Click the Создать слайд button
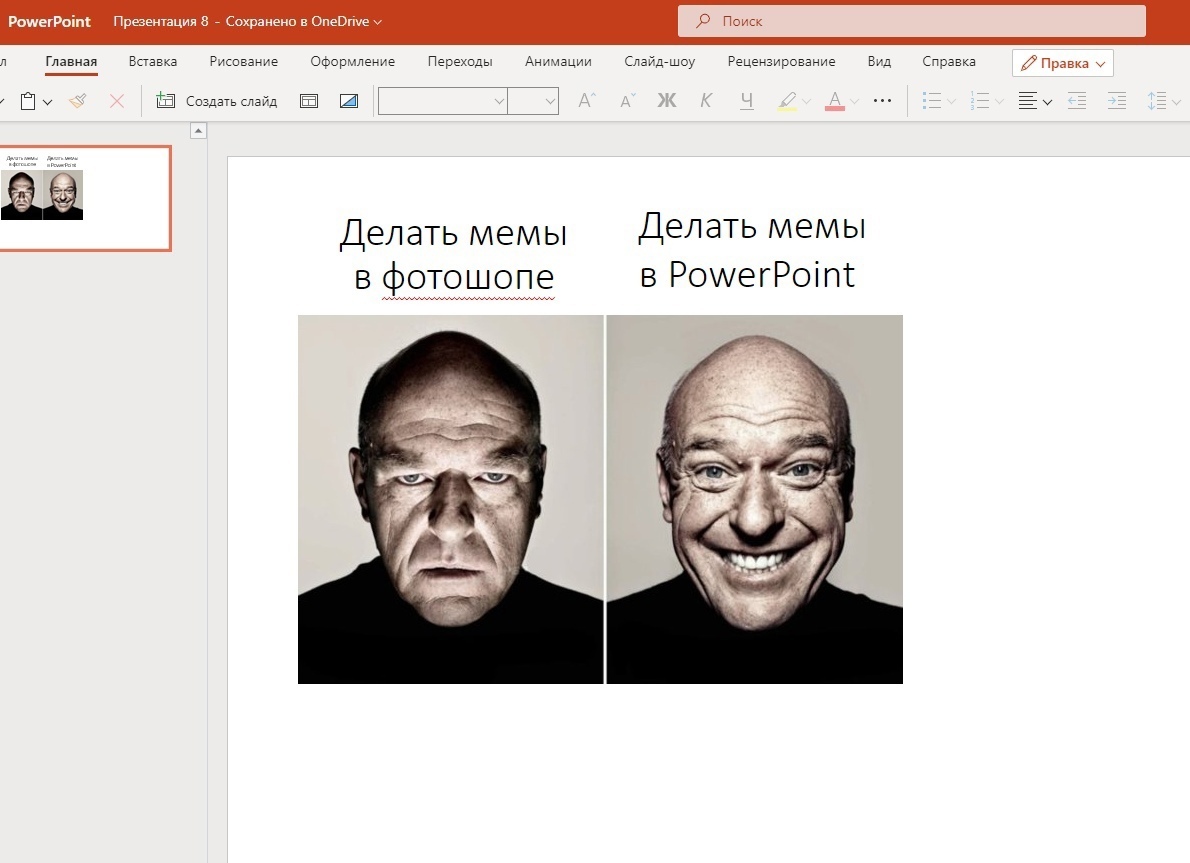The image size is (1190, 863). point(217,101)
